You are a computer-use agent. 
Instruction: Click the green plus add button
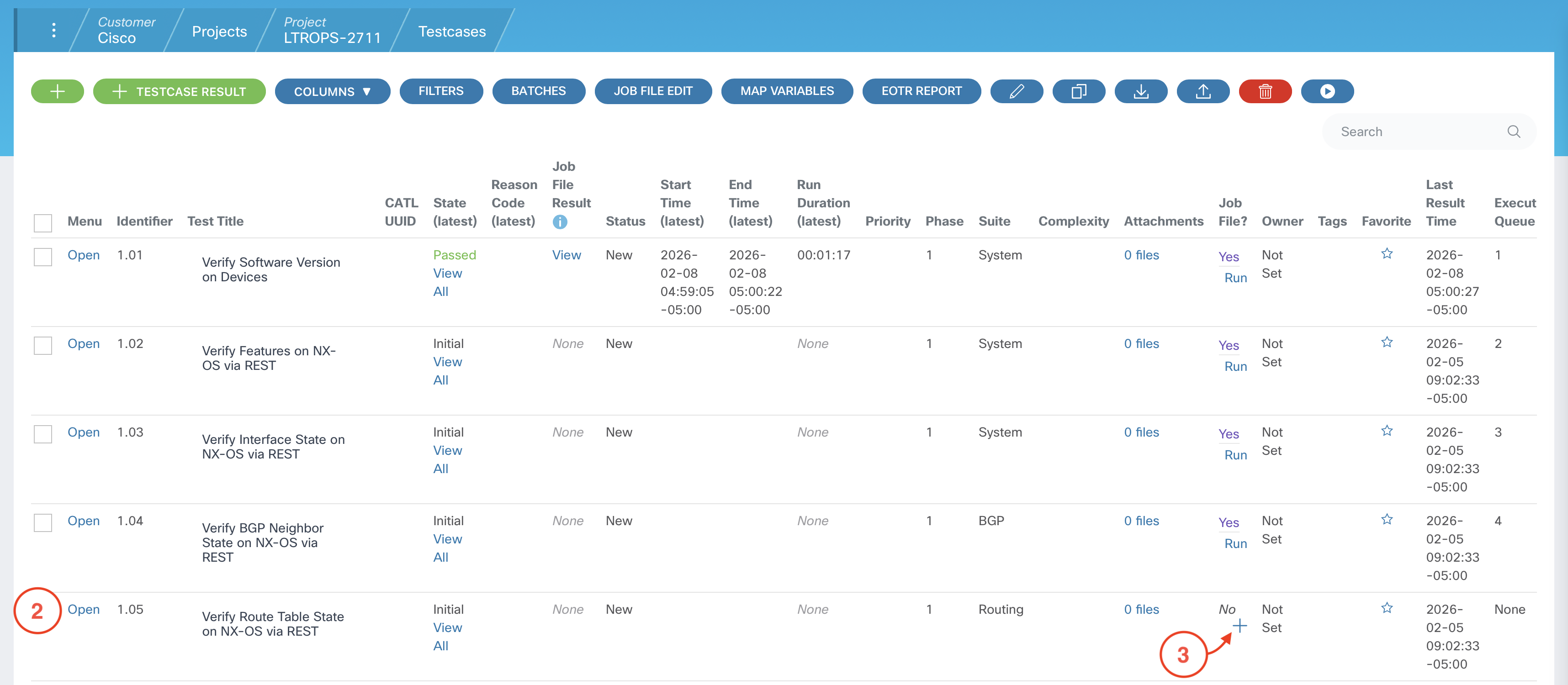(x=57, y=91)
